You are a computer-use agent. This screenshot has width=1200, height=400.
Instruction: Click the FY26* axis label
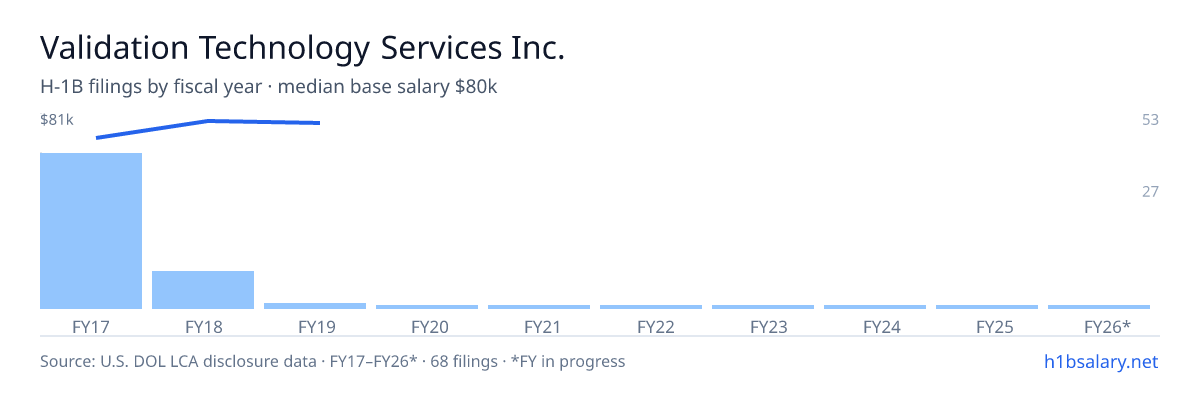click(x=1107, y=327)
